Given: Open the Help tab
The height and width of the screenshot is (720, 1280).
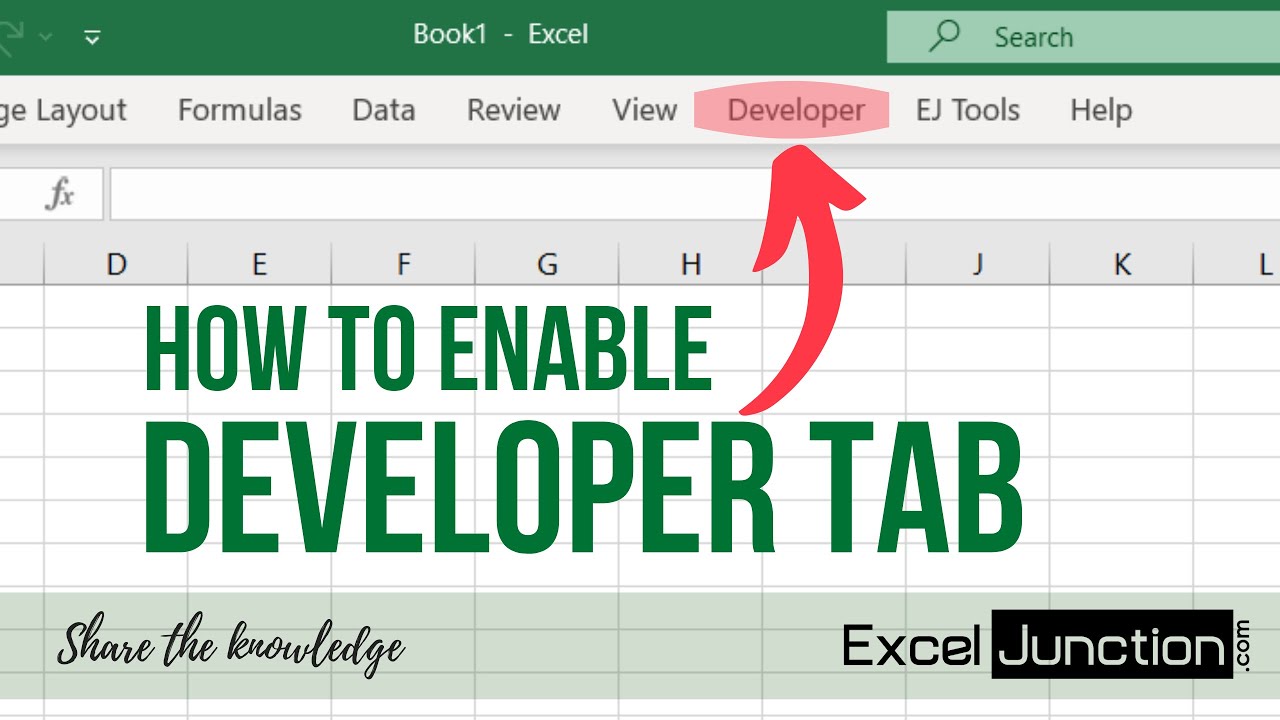Looking at the screenshot, I should pyautogui.click(x=1101, y=110).
